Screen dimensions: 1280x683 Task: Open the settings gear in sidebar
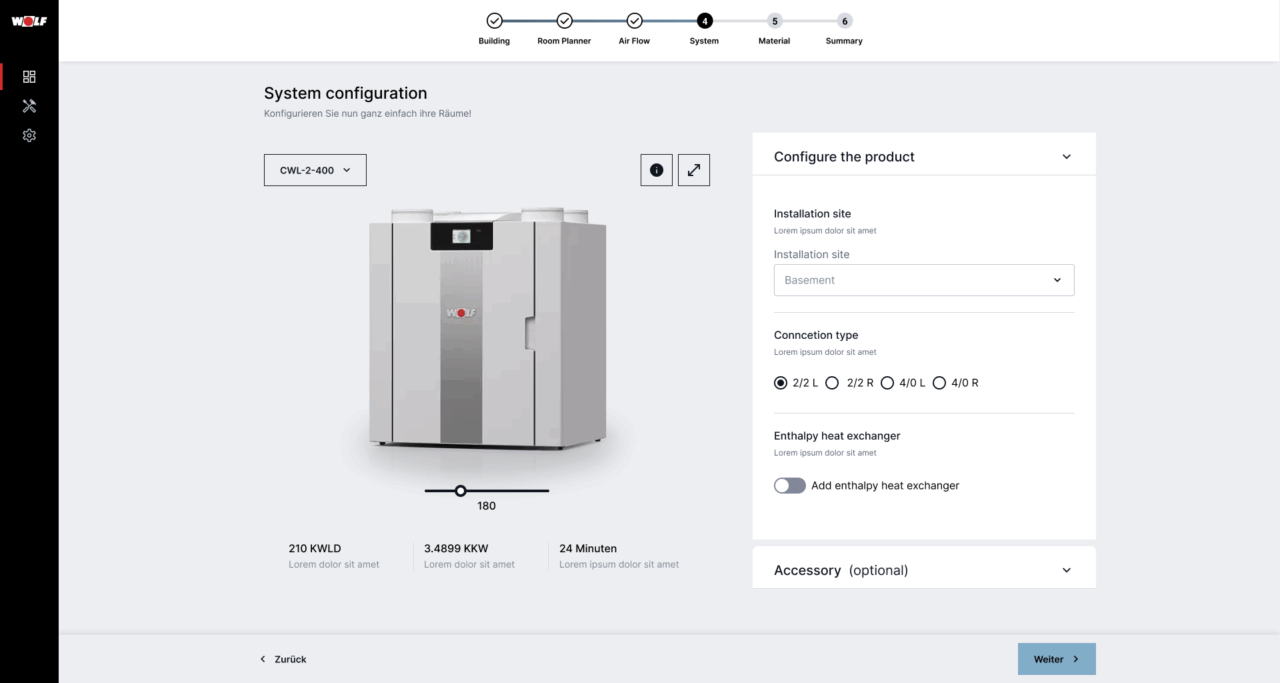(29, 135)
